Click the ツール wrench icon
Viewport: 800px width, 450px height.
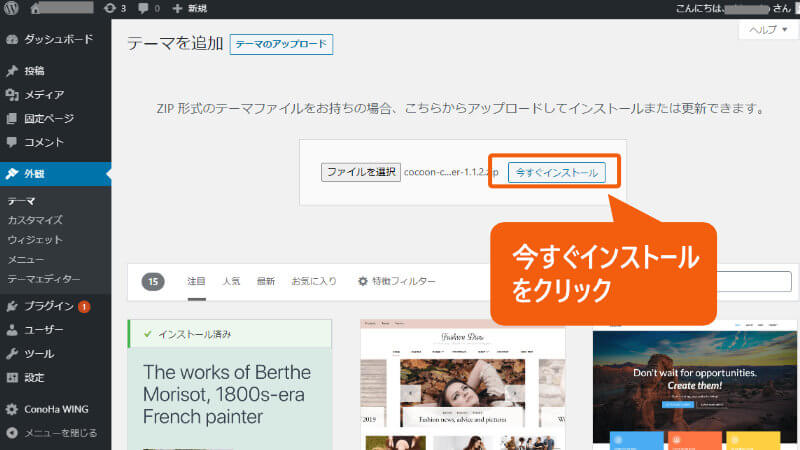pyautogui.click(x=12, y=354)
